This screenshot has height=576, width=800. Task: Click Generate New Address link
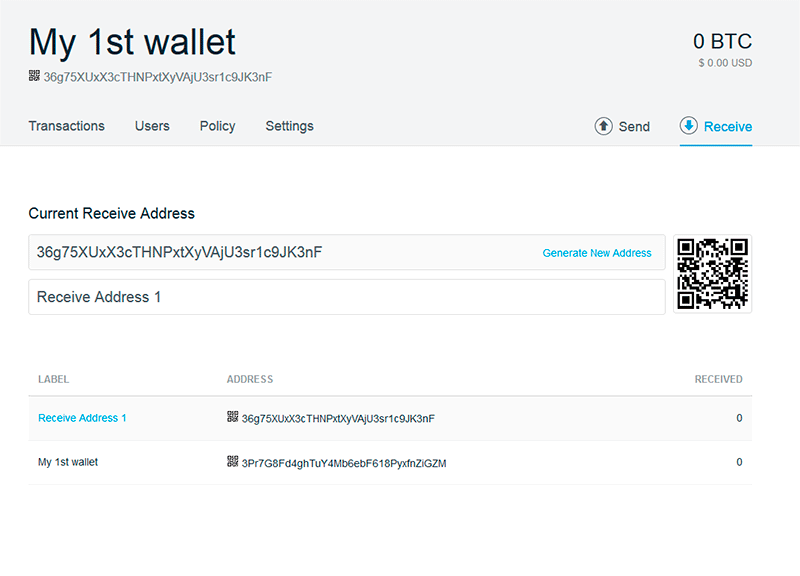[x=597, y=253]
